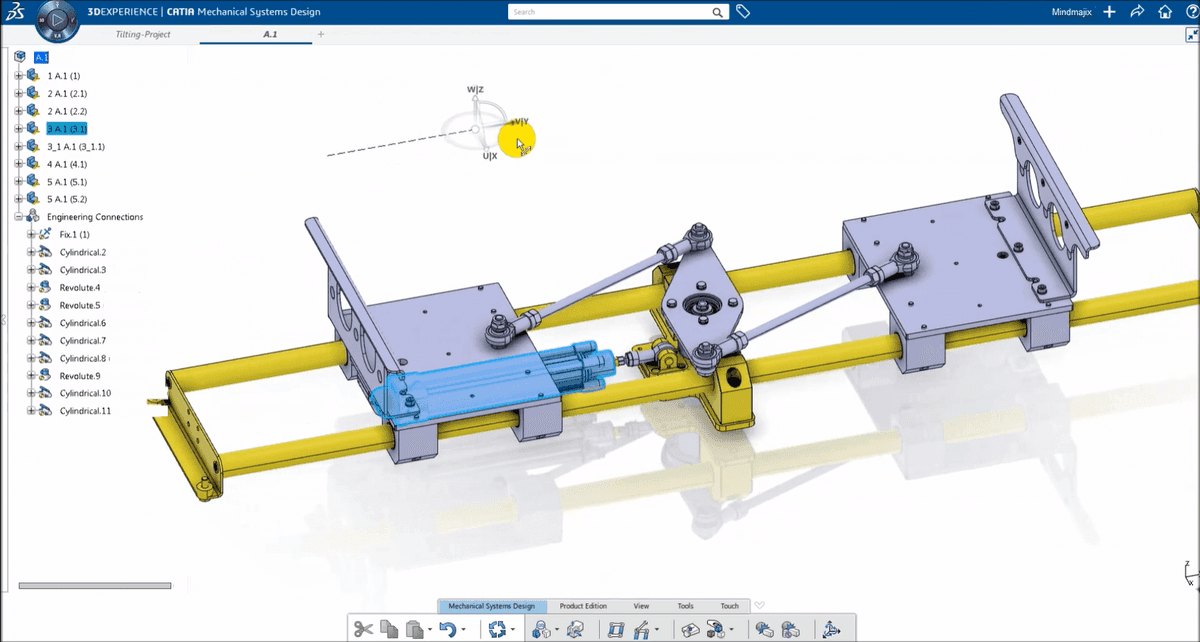Screen dimensions: 1200x642
Task: Click the Cut scissors icon in toolbar
Action: point(363,629)
